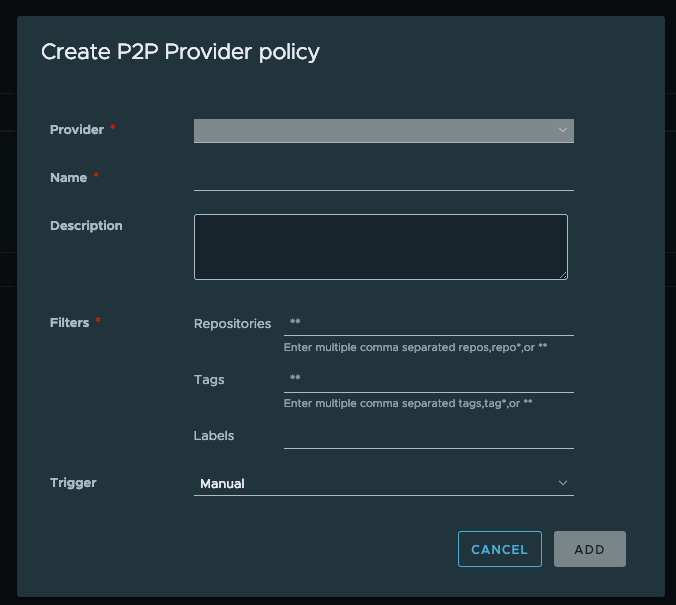Click the hint 'Enter multiple comma separated repos,repo*,or **'
The width and height of the screenshot is (676, 605).
coord(415,348)
